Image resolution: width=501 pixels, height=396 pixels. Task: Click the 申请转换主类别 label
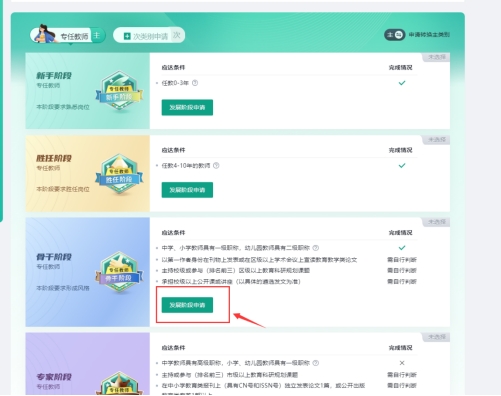429,35
